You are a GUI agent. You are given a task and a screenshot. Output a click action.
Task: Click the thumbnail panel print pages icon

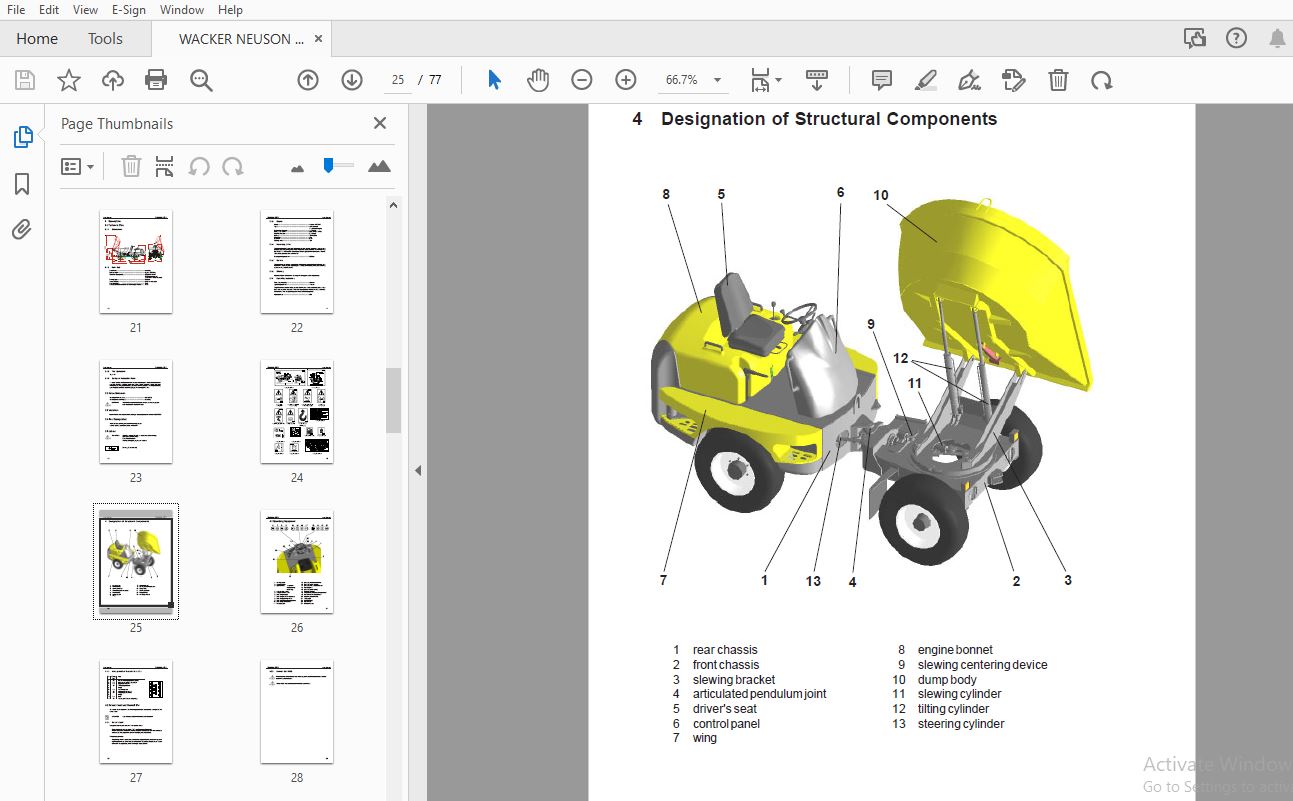click(165, 166)
